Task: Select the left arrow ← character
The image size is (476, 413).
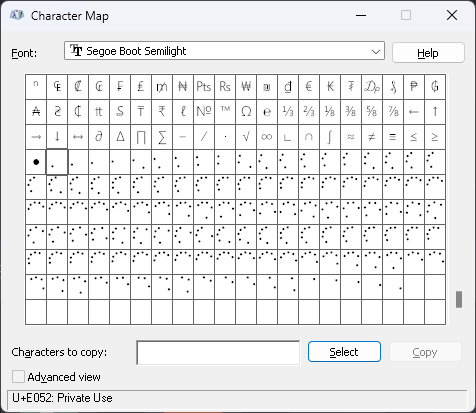Action: point(414,112)
